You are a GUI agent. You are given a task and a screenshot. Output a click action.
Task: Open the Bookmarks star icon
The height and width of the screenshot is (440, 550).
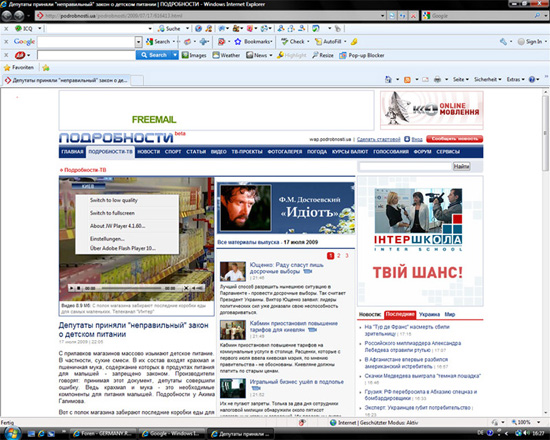238,41
